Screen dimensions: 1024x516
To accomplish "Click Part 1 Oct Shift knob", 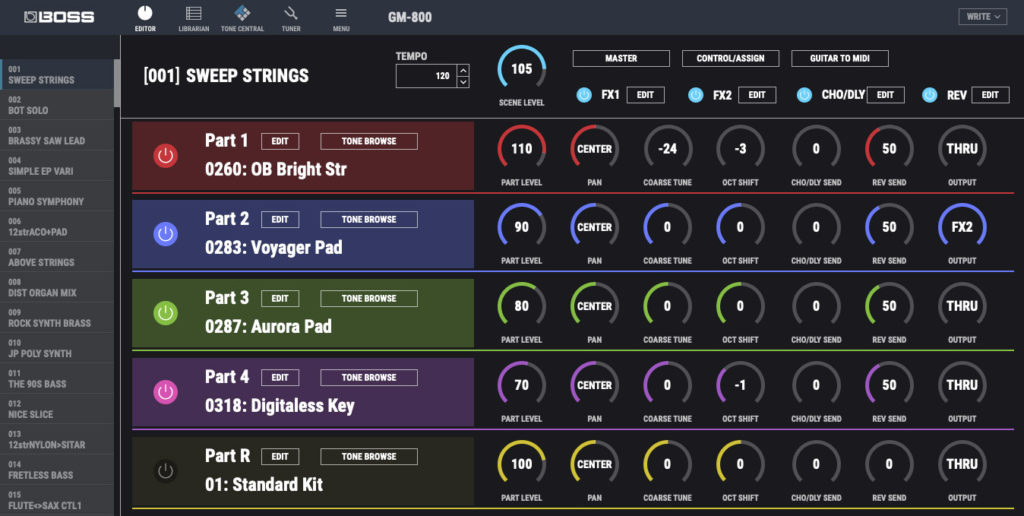I will pyautogui.click(x=740, y=149).
